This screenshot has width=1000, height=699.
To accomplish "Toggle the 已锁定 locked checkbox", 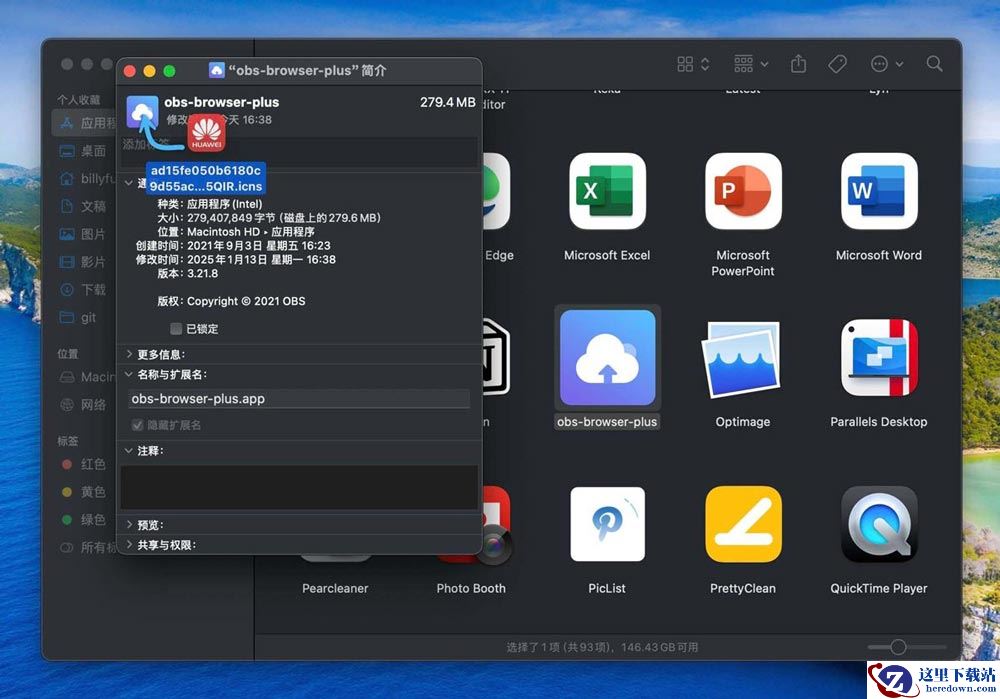I will click(177, 328).
